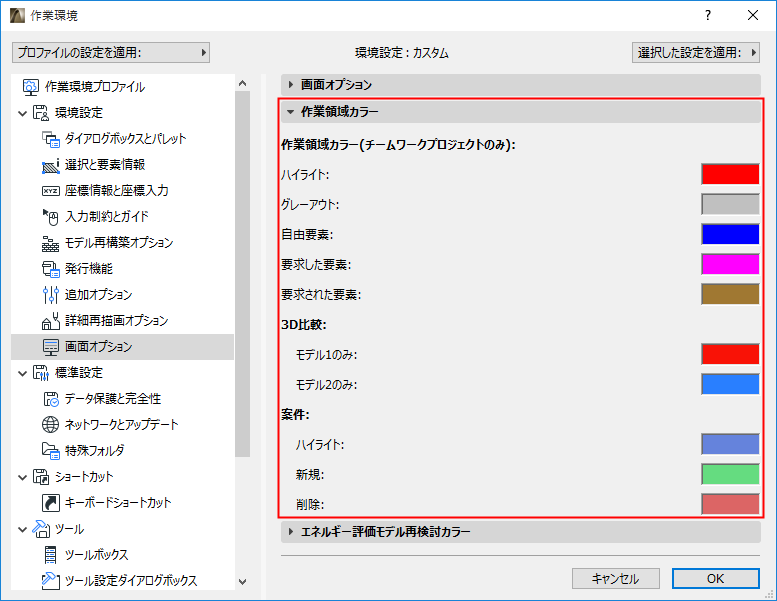
Task: Open the 選択した設定を適用 dropdown
Action: click(696, 53)
